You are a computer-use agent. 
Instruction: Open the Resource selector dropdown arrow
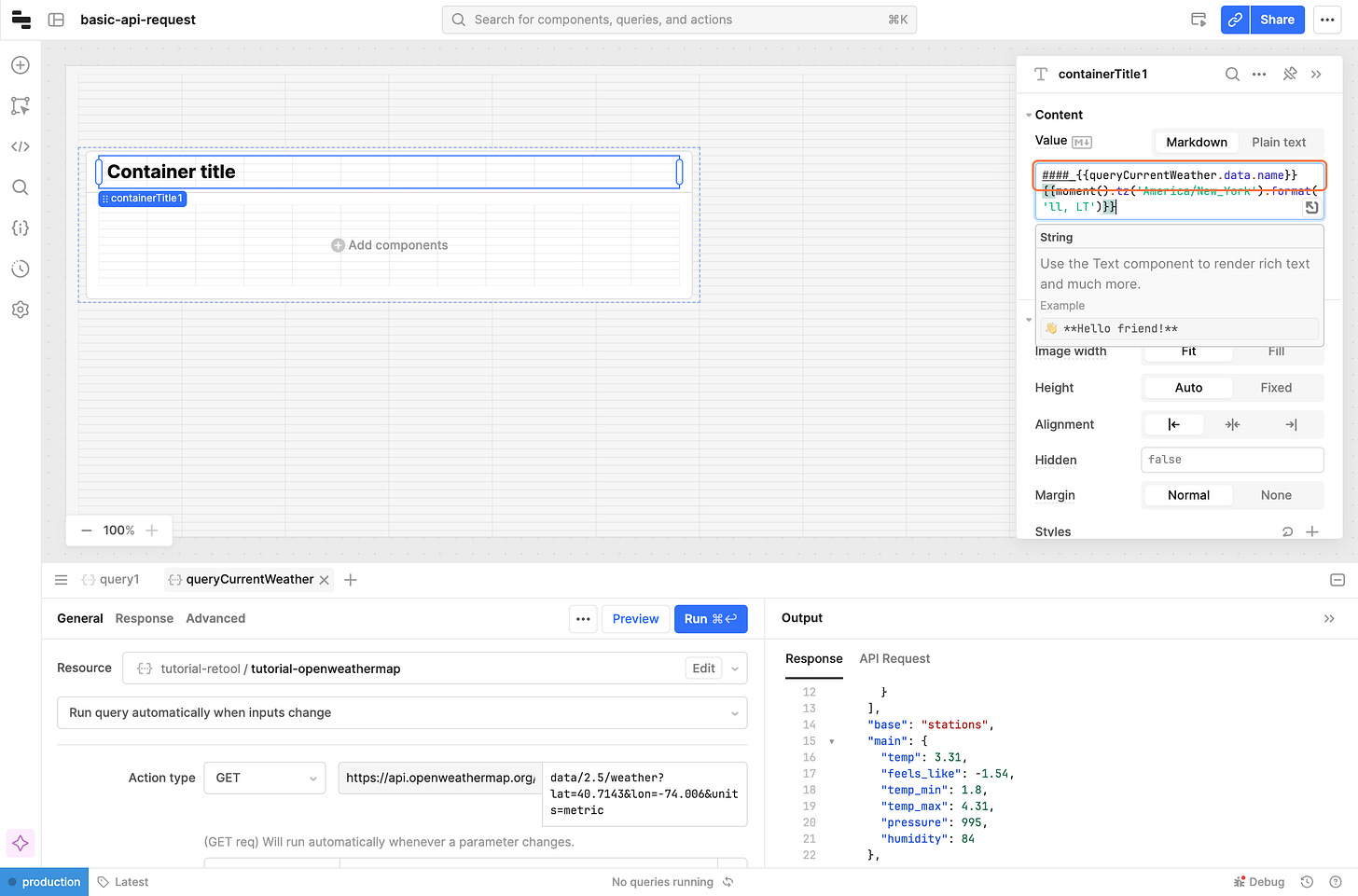[x=735, y=669]
